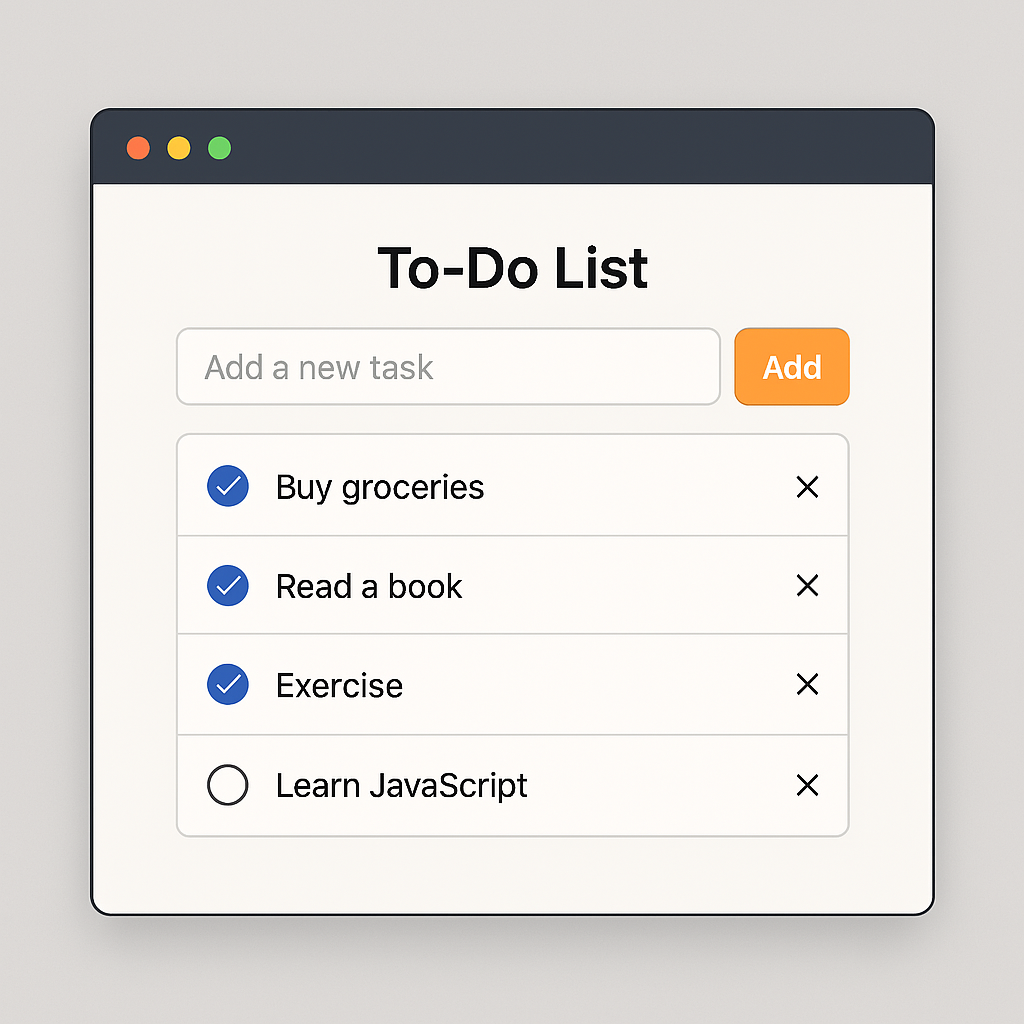
Task: Click the Buy groceries task label
Action: pos(380,487)
